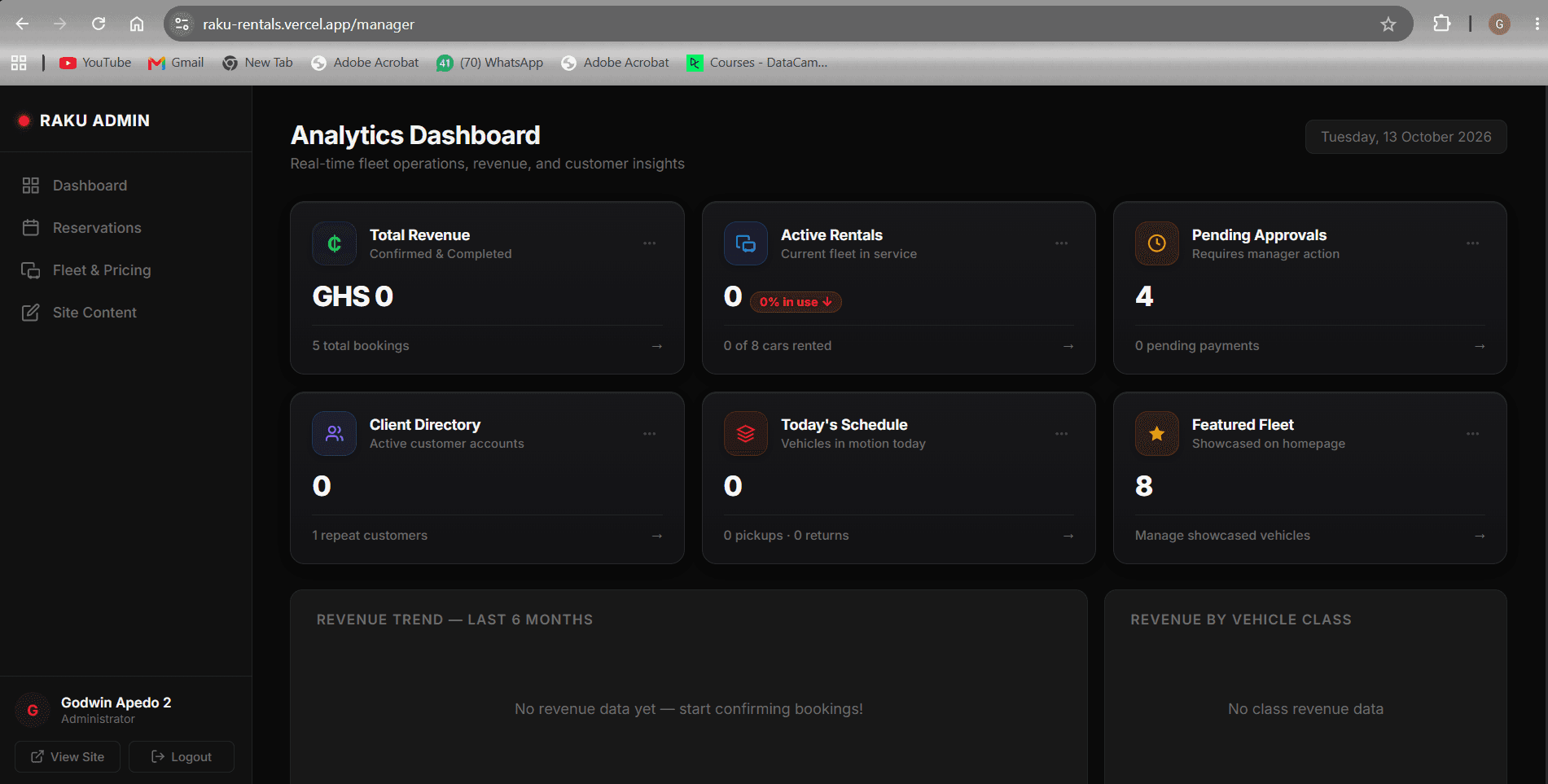Open Pending Approvals card options menu

point(1472,243)
